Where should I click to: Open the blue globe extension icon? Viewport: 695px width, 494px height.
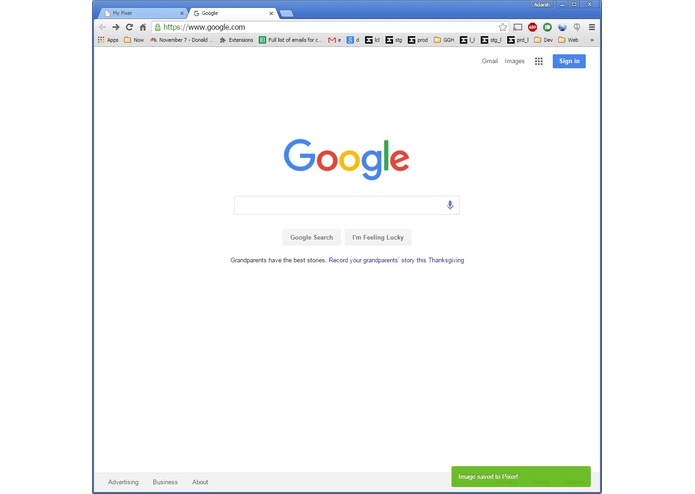(x=562, y=27)
